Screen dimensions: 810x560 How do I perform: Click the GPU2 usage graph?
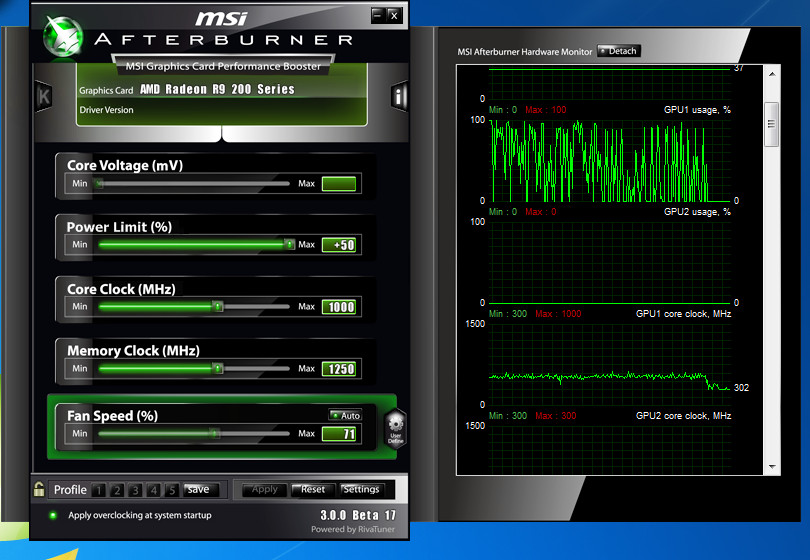click(x=610, y=262)
